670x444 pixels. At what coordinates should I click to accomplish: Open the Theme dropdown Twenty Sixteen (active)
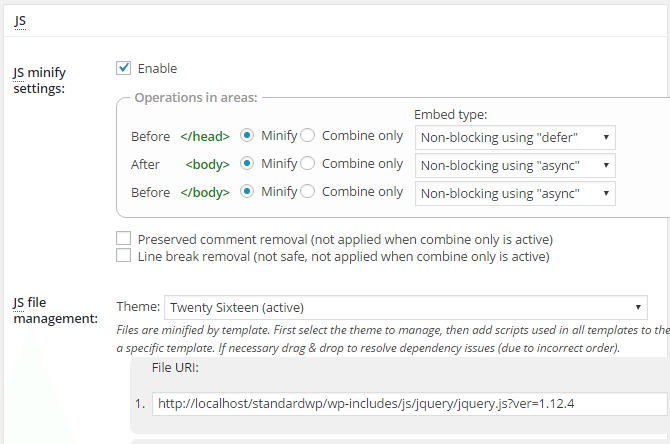pos(406,307)
